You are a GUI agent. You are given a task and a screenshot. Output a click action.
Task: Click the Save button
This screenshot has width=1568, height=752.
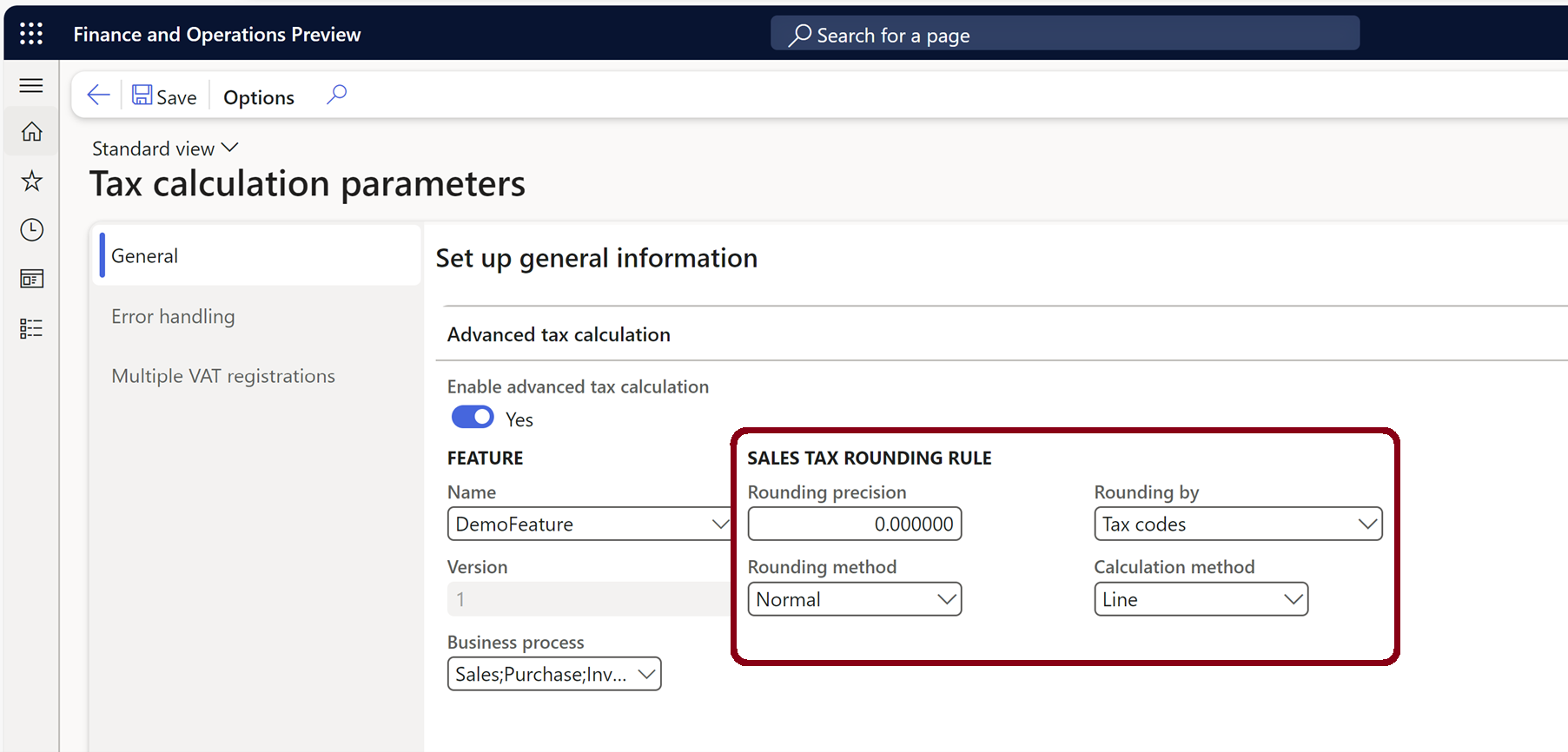click(164, 96)
